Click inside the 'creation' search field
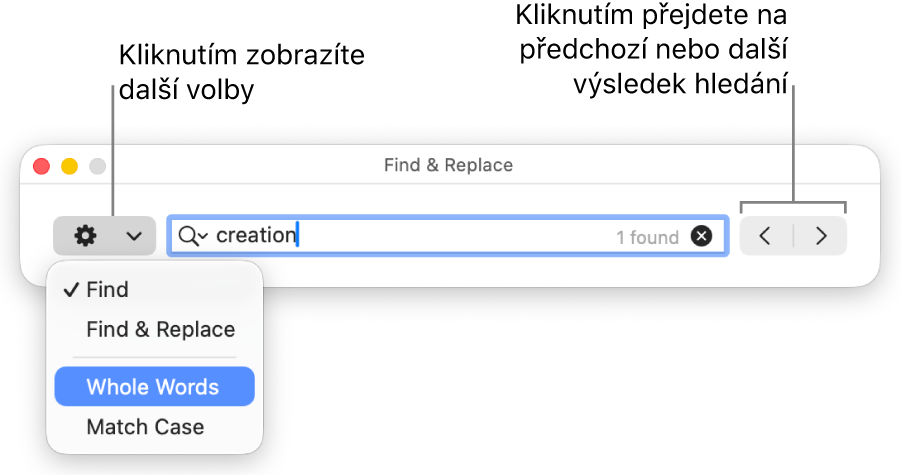Viewport: 902px width, 475px height. 450,236
